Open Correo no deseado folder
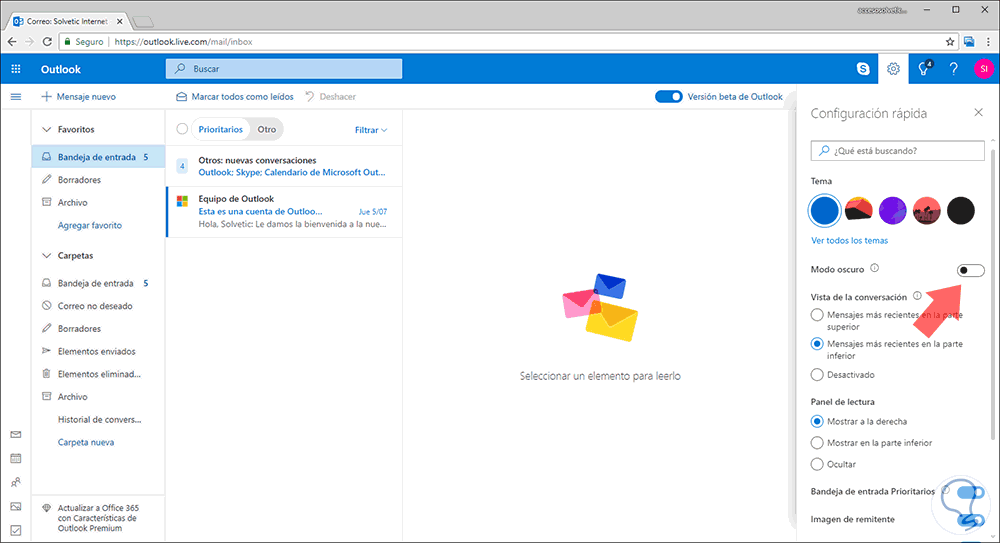This screenshot has height=543, width=1000. tap(98, 306)
